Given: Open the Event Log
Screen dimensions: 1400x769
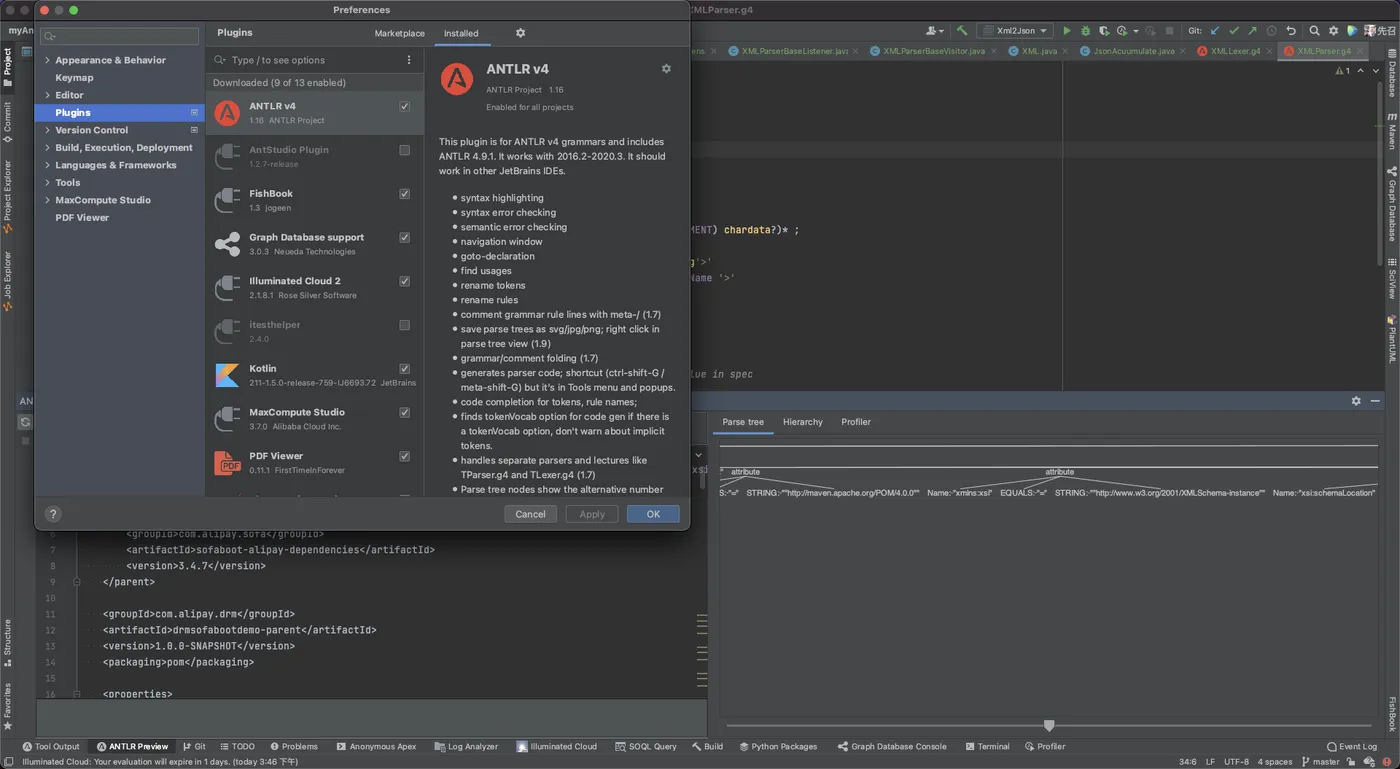Looking at the screenshot, I should (1352, 746).
